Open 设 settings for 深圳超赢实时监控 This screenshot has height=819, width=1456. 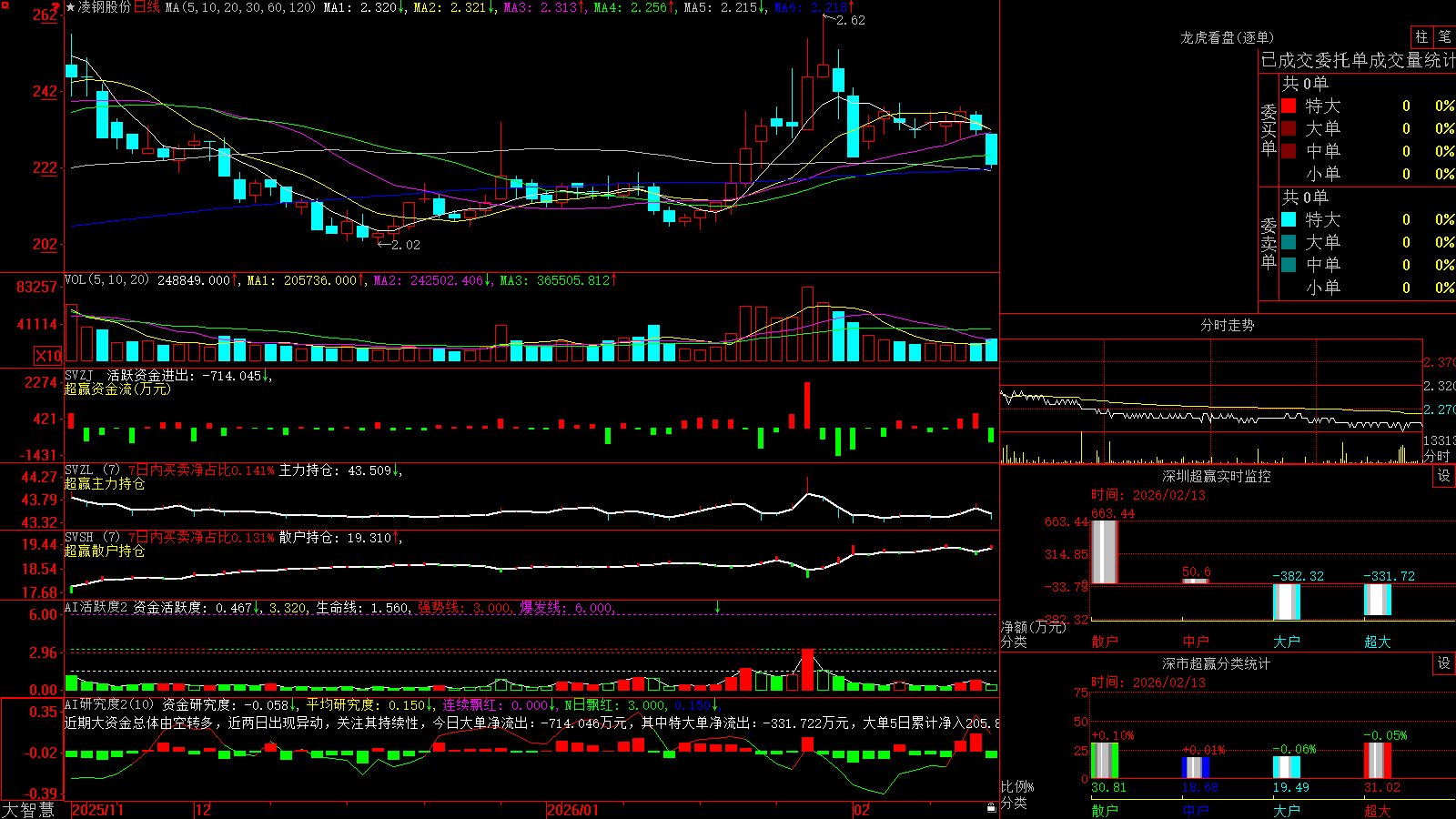[x=1444, y=476]
